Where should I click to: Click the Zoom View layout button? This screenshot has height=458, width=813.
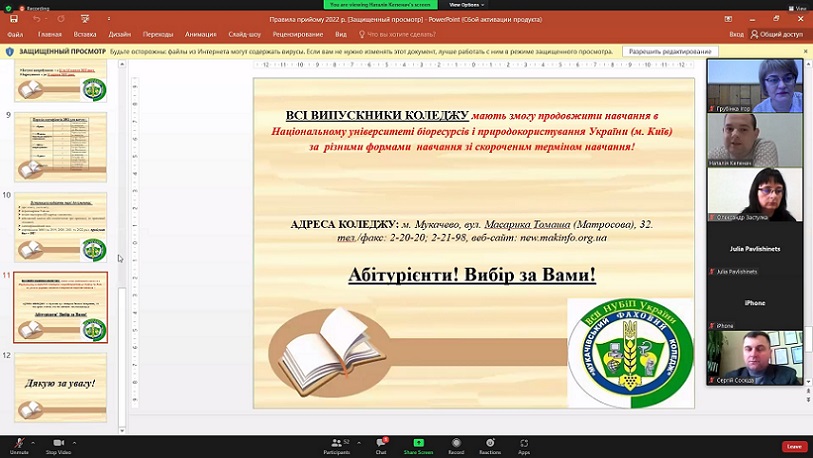pos(800,8)
